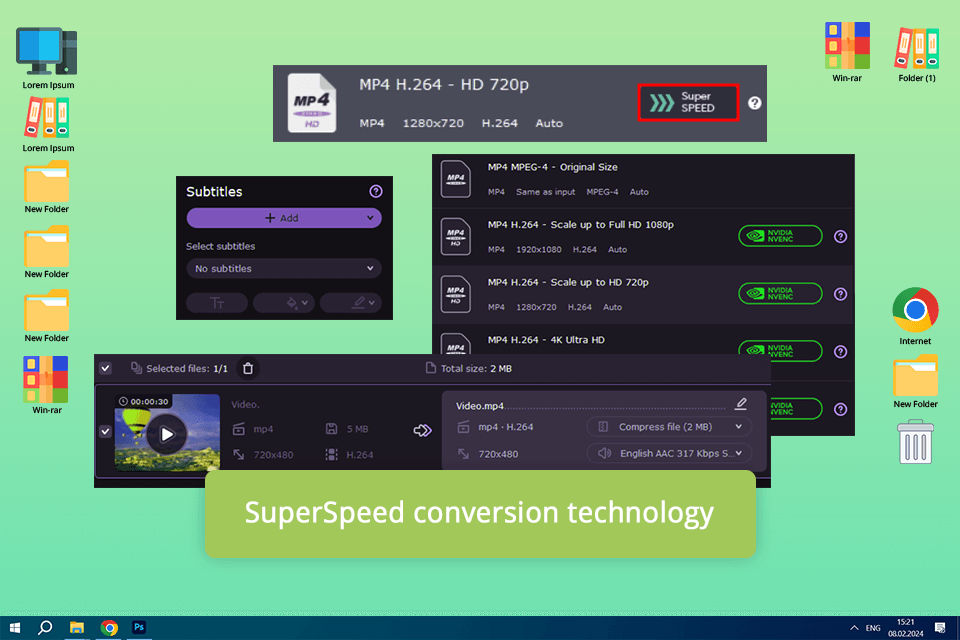Image resolution: width=960 pixels, height=640 pixels.
Task: Click the trash delete selected files icon
Action: 248,368
